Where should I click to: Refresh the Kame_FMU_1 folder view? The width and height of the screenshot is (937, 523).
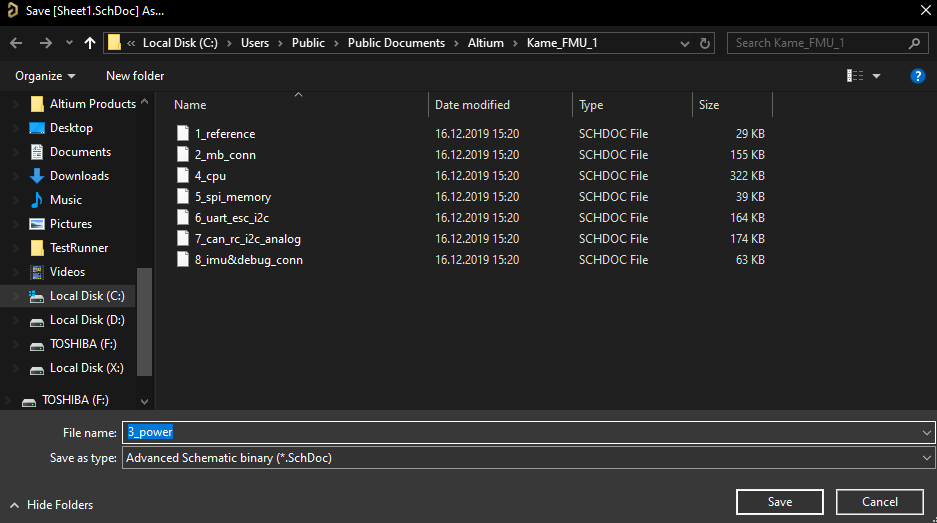[705, 43]
